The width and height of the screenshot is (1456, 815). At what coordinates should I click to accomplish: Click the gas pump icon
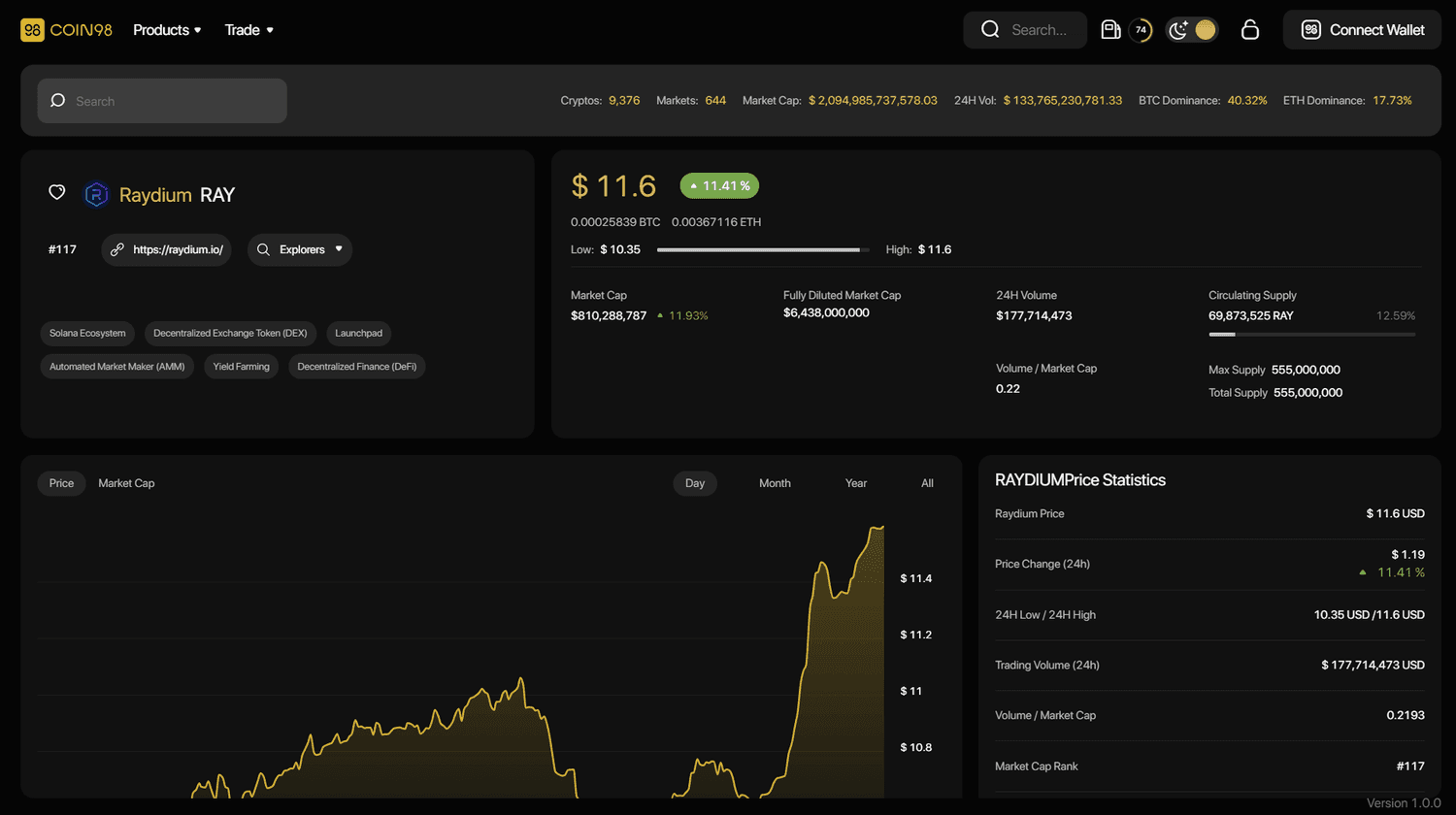[1110, 30]
